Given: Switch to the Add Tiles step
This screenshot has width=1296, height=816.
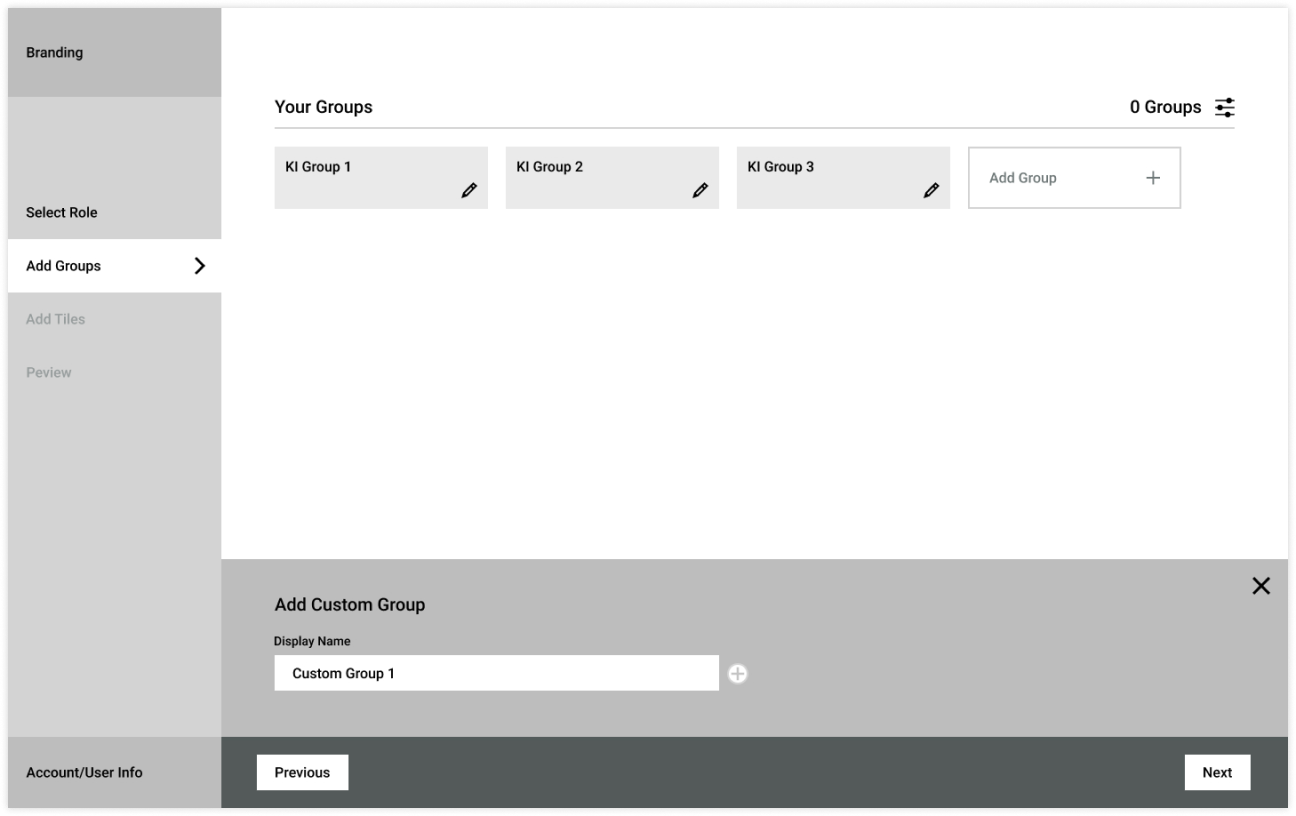Looking at the screenshot, I should tap(55, 319).
